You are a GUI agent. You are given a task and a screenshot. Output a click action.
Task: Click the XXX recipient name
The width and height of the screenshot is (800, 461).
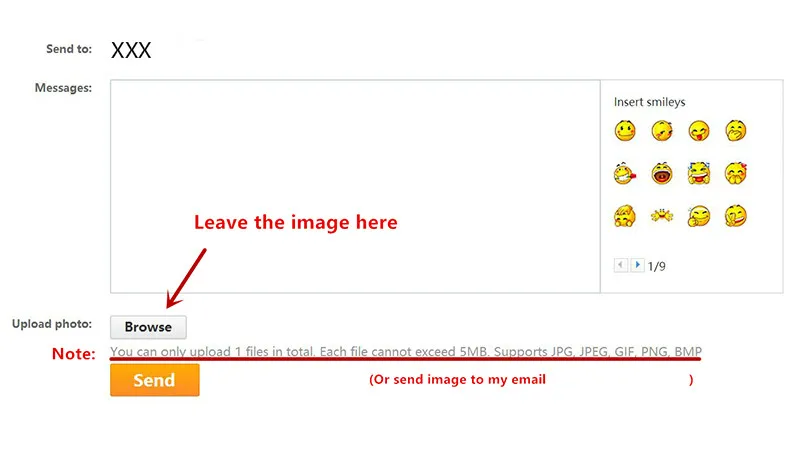(x=131, y=50)
